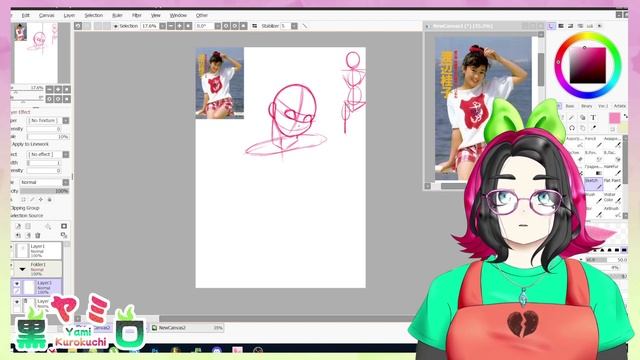This screenshot has height=360, width=640.
Task: Select the Text tool (T icon)
Action: point(593,118)
